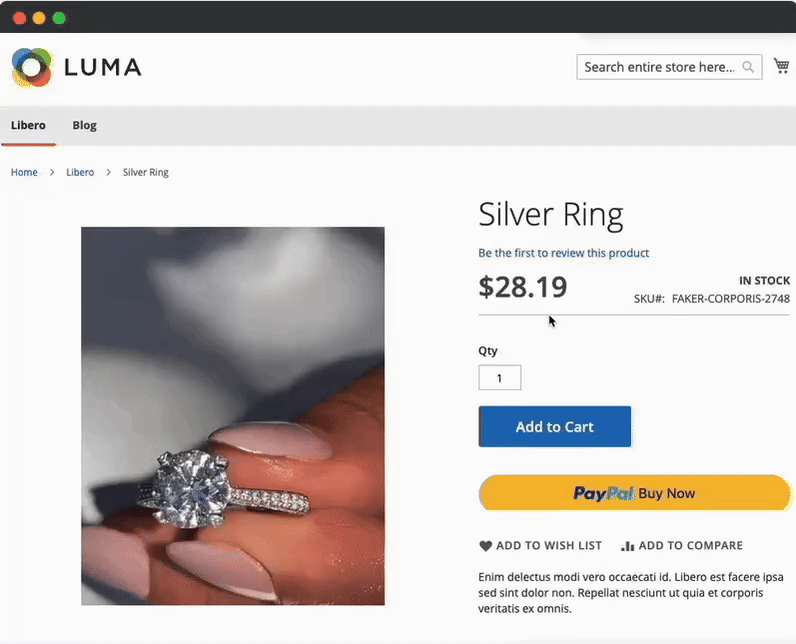The image size is (796, 644).
Task: Open "Be the first to review" link
Action: 563,253
